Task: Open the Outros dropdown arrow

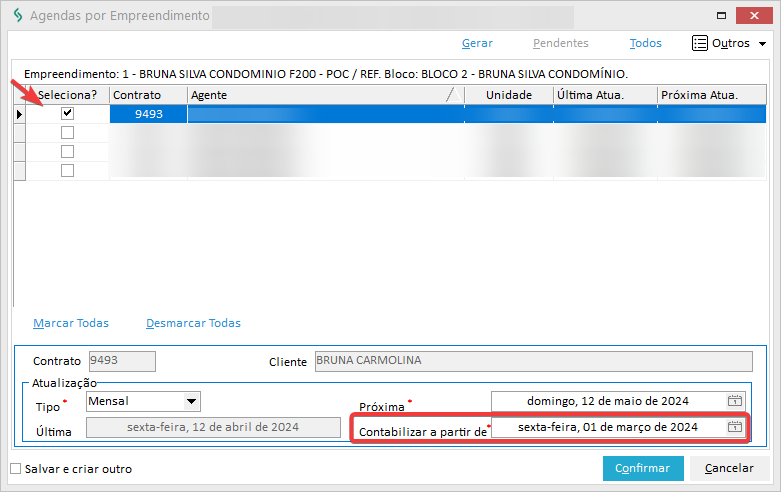Action: [762, 44]
